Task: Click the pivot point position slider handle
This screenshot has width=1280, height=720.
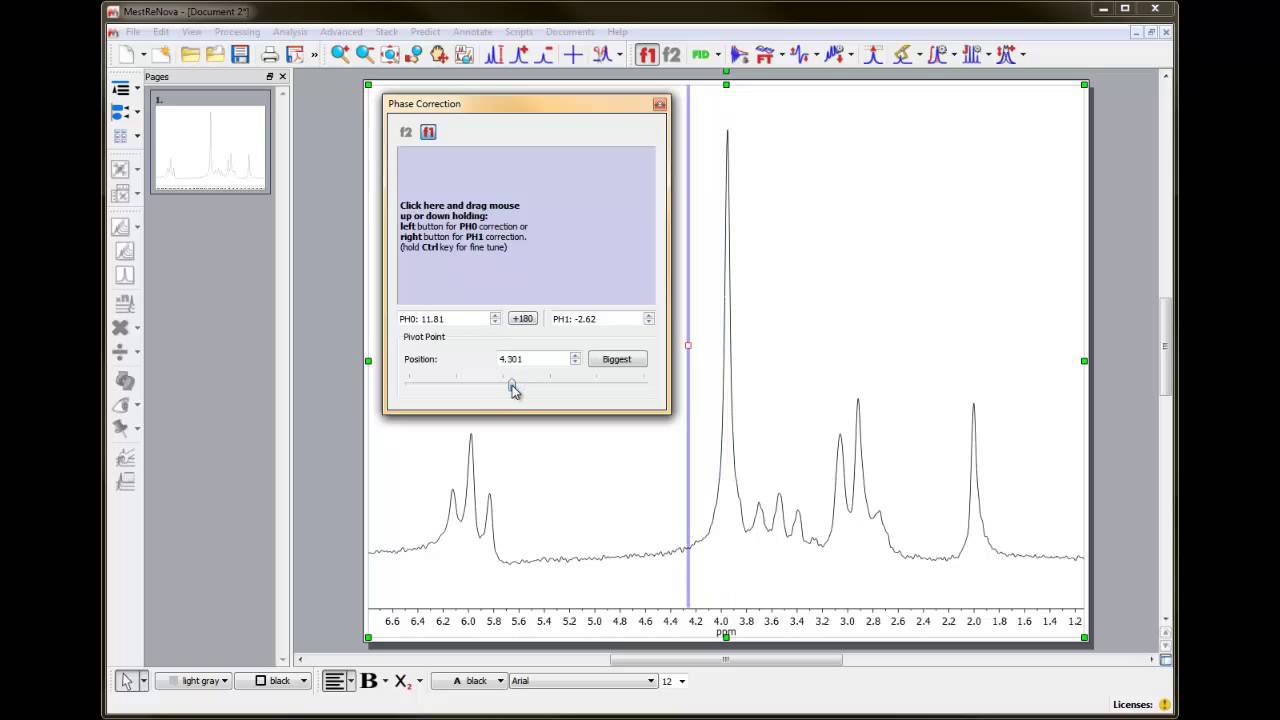Action: tap(512, 382)
